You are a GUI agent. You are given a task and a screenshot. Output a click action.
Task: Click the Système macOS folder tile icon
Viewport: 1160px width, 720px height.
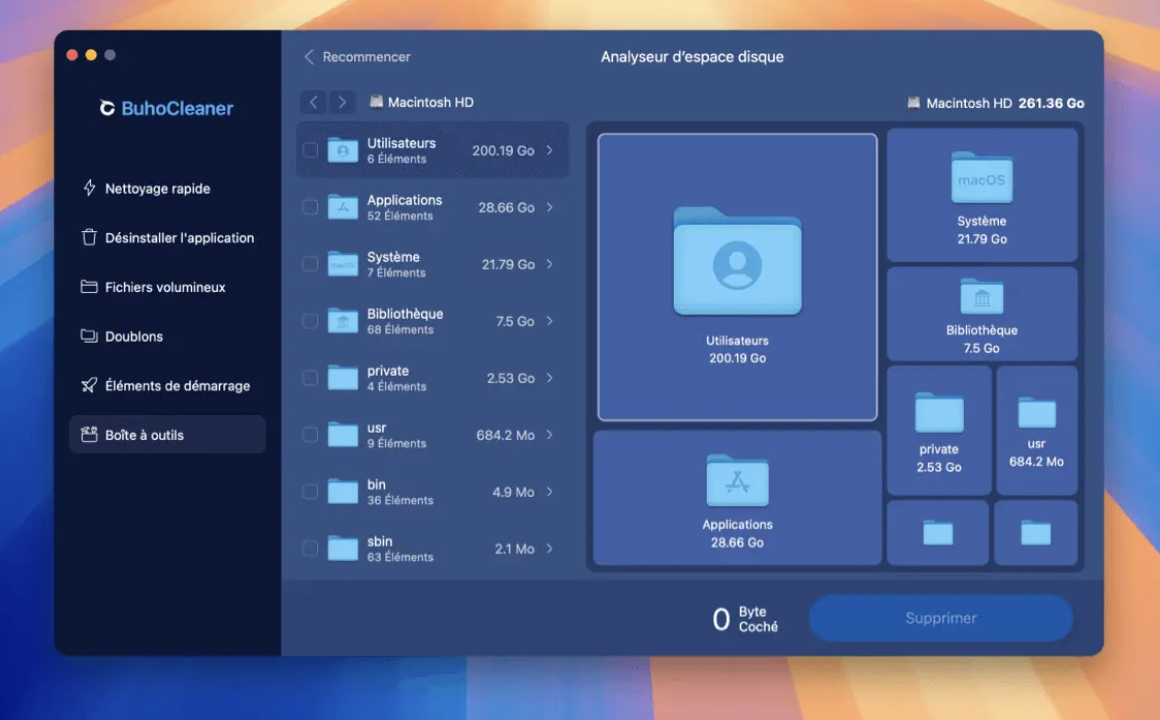pyautogui.click(x=981, y=180)
